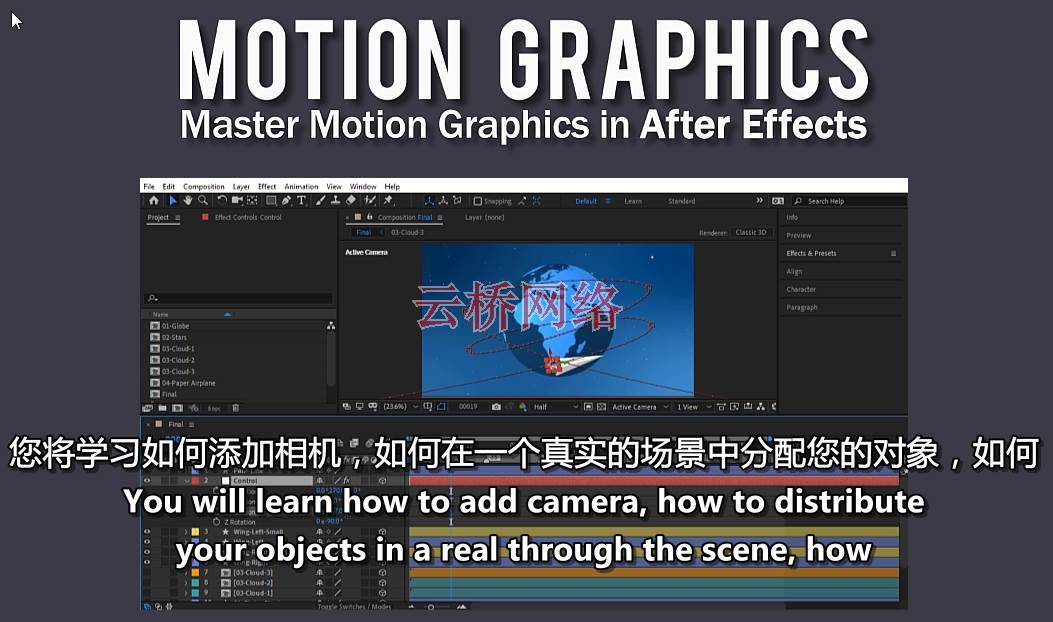Viewport: 1053px width, 622px height.
Task: Click the Classic 3D renderer button
Action: pyautogui.click(x=750, y=233)
